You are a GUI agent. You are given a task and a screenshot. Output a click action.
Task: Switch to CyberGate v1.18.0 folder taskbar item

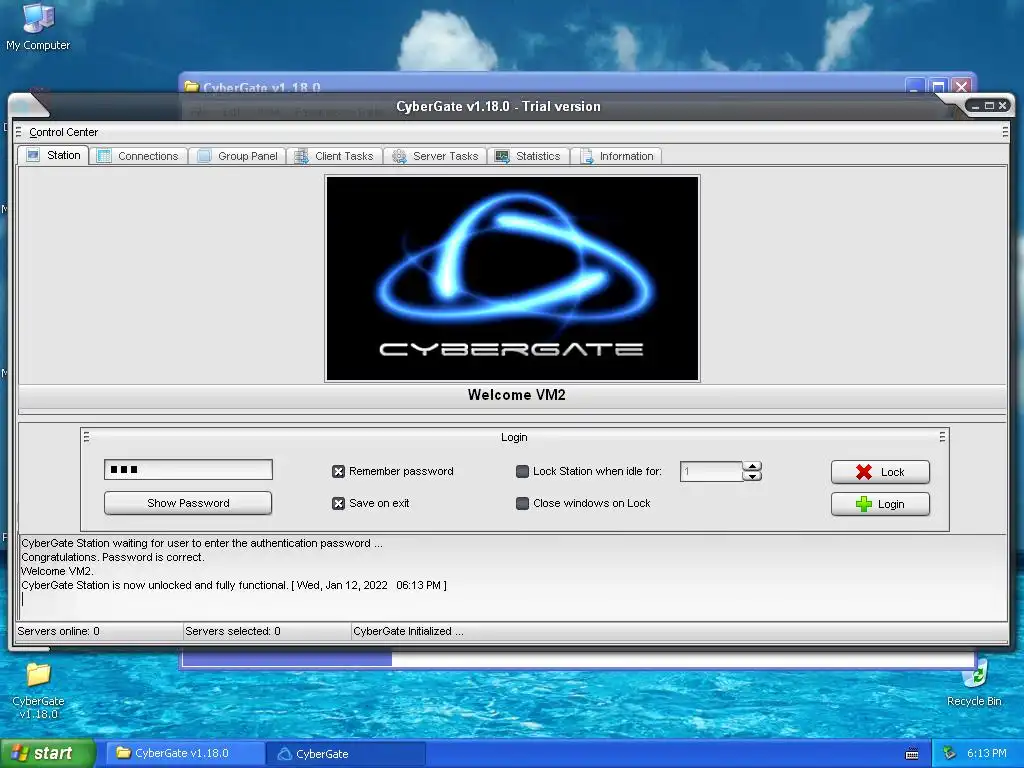(183, 754)
